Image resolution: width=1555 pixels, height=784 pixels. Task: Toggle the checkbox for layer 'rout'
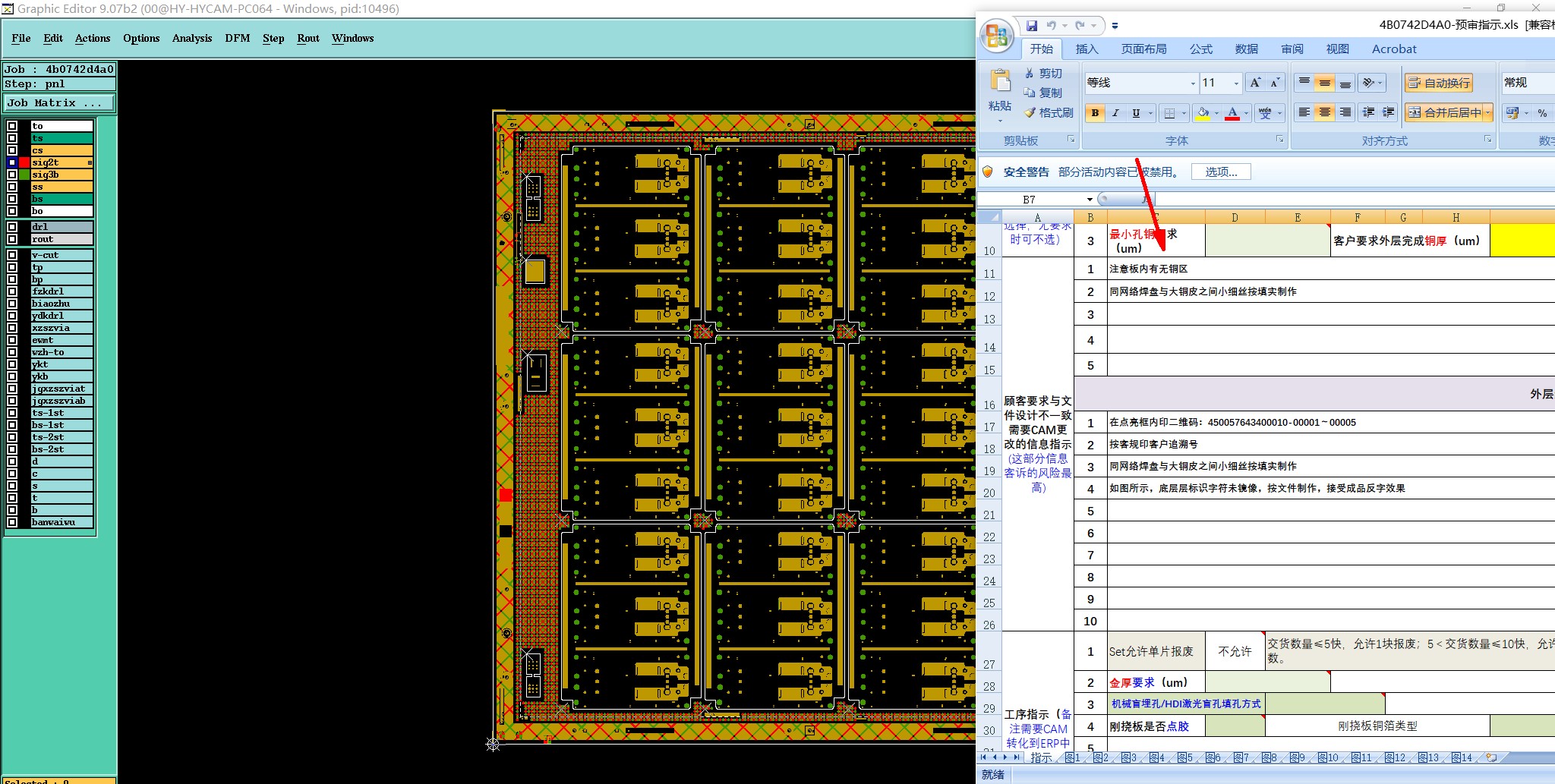tap(12, 239)
